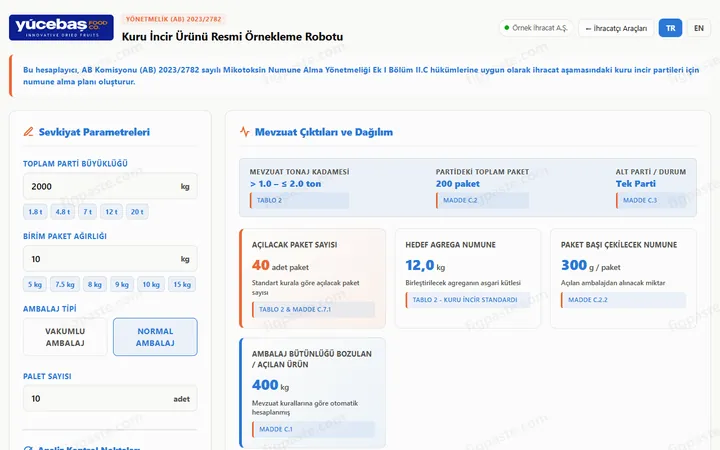The image size is (720, 450).
Task: Click the '12,0 kg' aggregate value
Action: coord(425,265)
